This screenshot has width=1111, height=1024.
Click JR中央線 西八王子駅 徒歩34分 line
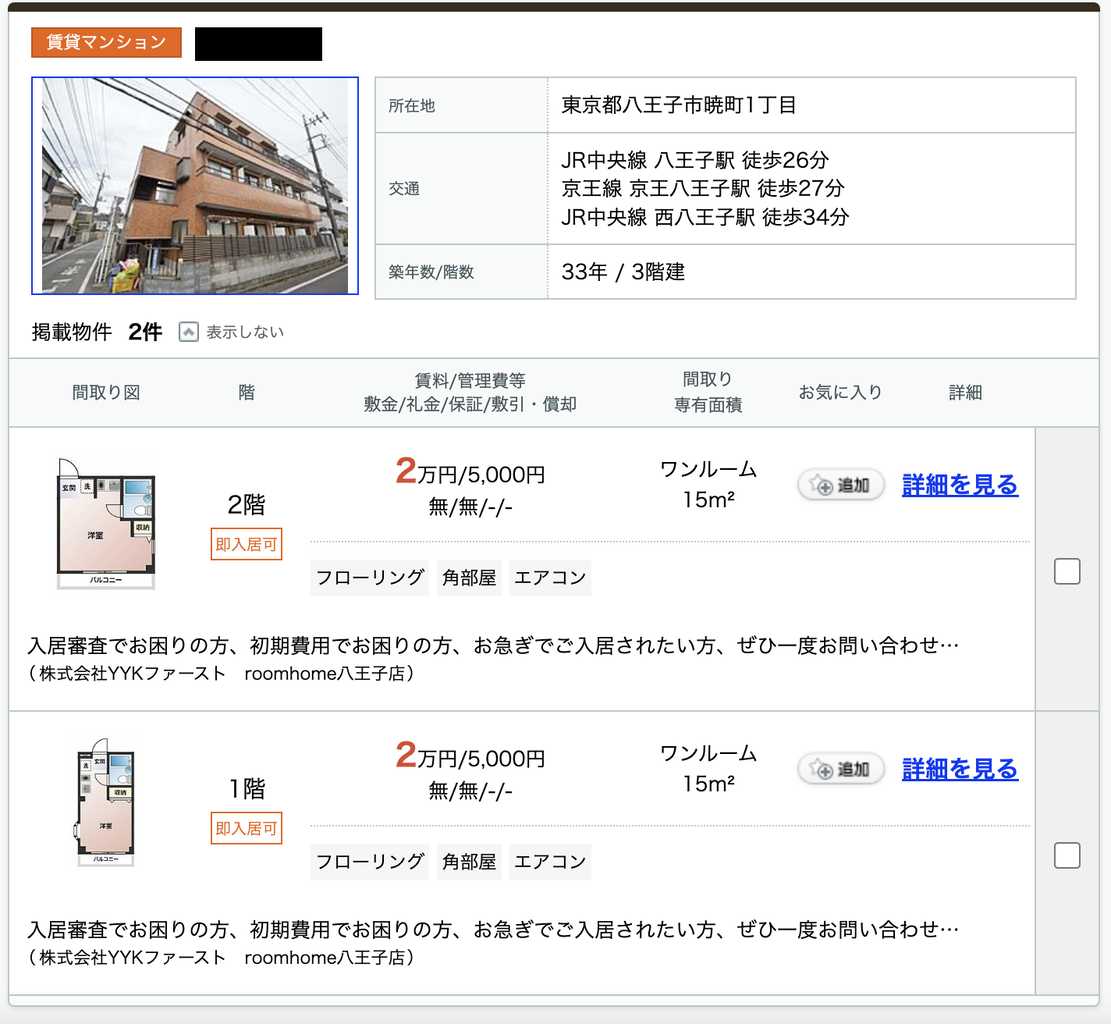[705, 217]
